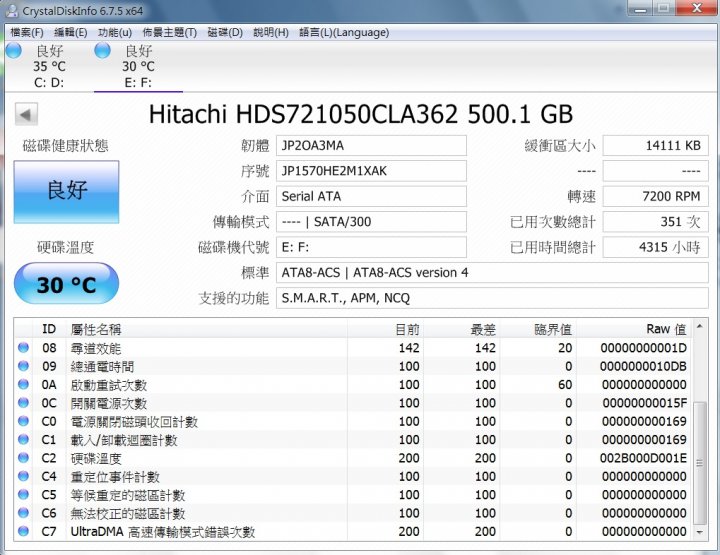Open the 語言(L)(Language) menu
720x555 pixels.
pos(344,33)
